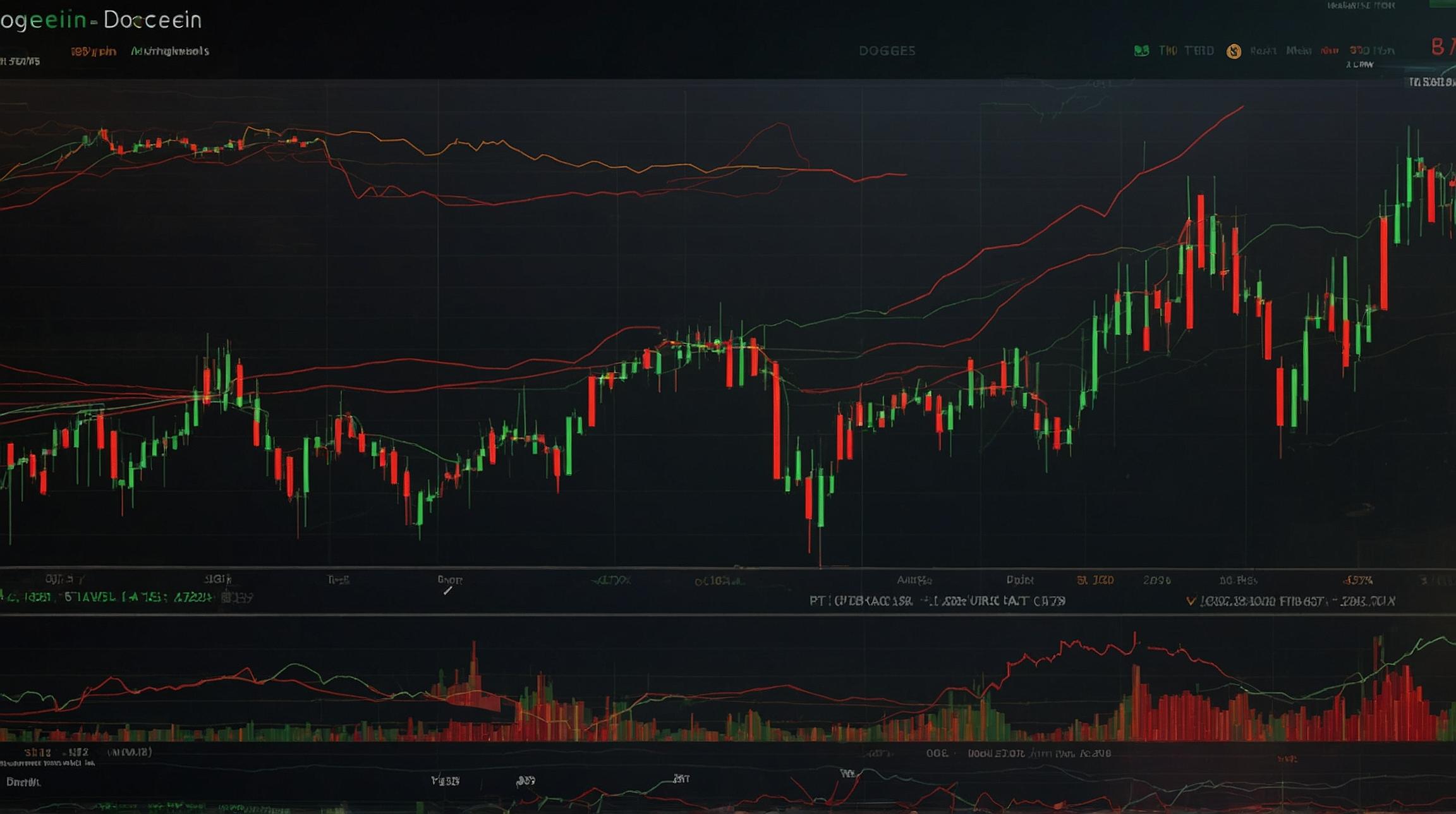
Task: Click the white "Doceein" chart title
Action: click(152, 20)
